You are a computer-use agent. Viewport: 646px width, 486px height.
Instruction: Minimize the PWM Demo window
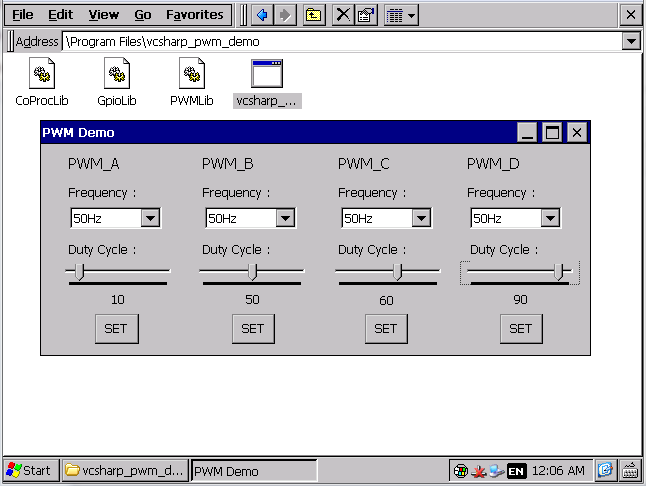pos(527,133)
